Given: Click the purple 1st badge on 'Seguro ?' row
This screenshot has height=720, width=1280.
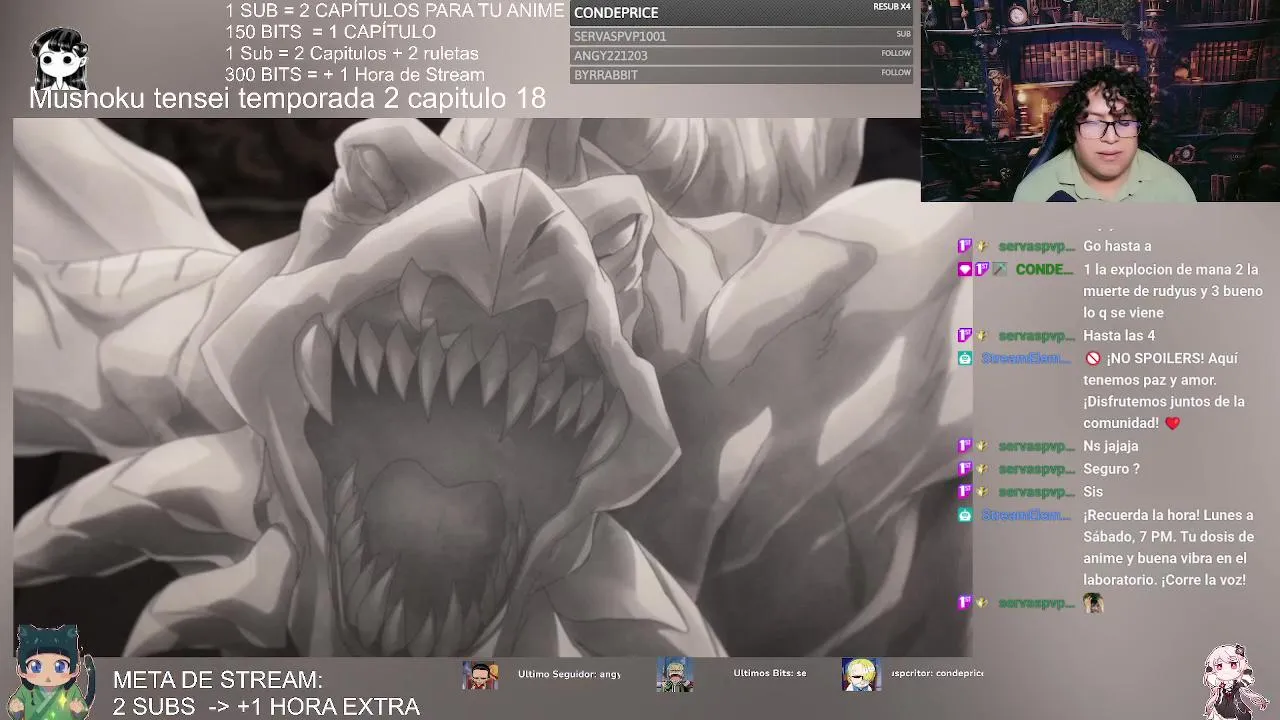Looking at the screenshot, I should [x=965, y=469].
